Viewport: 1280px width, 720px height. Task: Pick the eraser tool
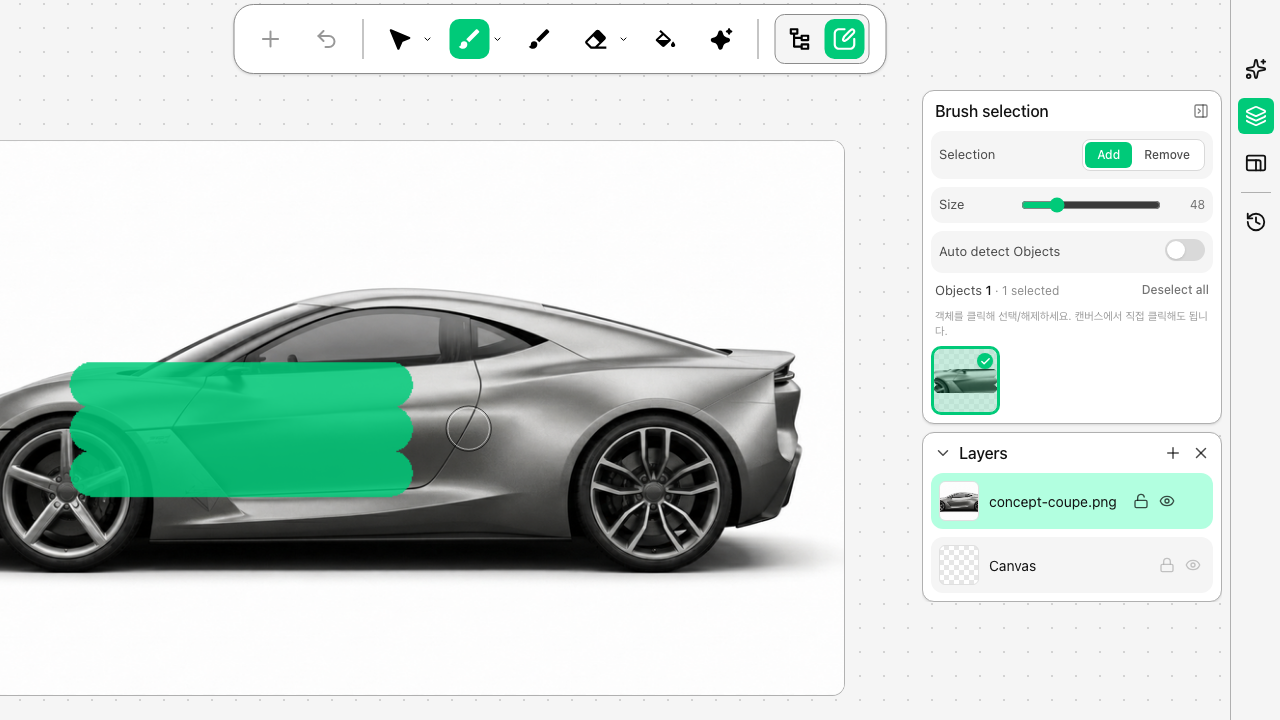596,39
